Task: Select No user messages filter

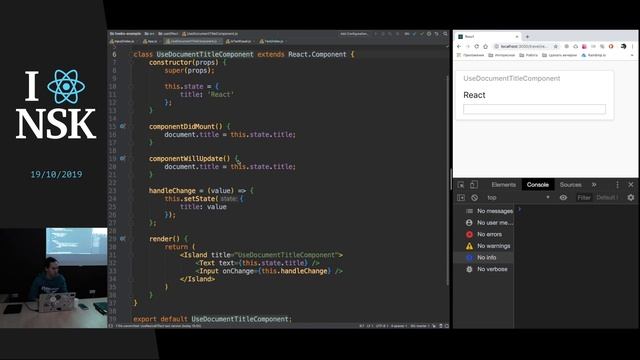Action: coord(484,223)
